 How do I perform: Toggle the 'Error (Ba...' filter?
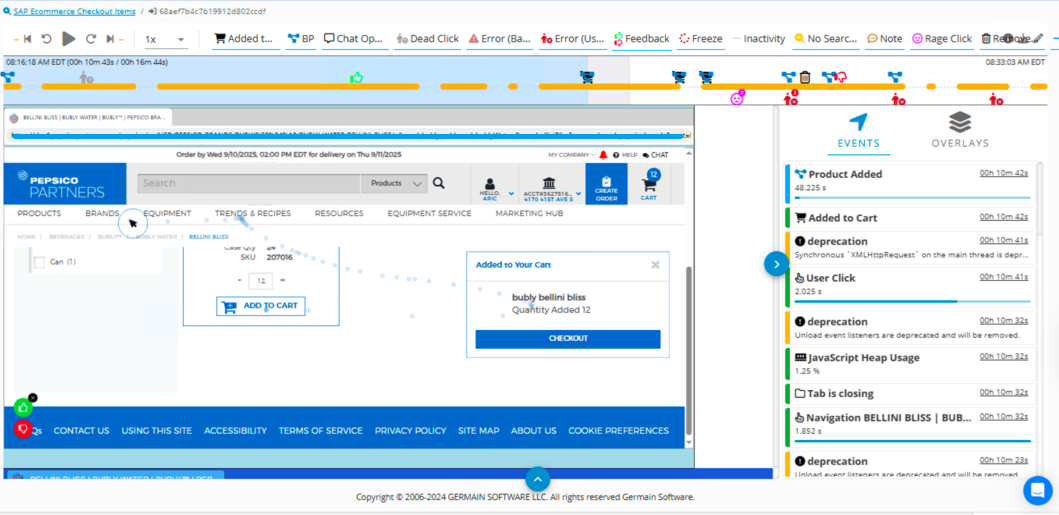[500, 39]
